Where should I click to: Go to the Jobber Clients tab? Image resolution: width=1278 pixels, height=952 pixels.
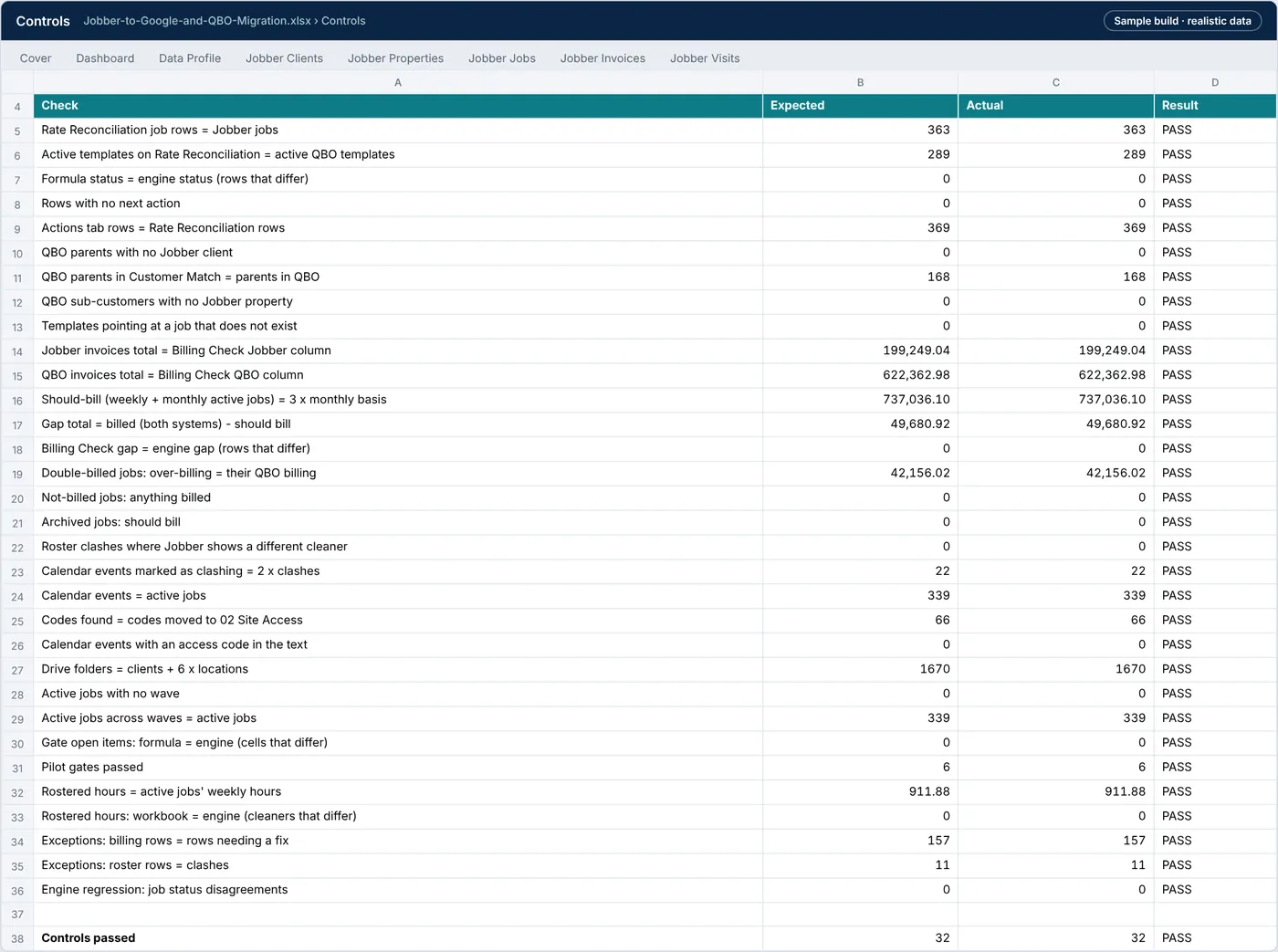tap(284, 58)
